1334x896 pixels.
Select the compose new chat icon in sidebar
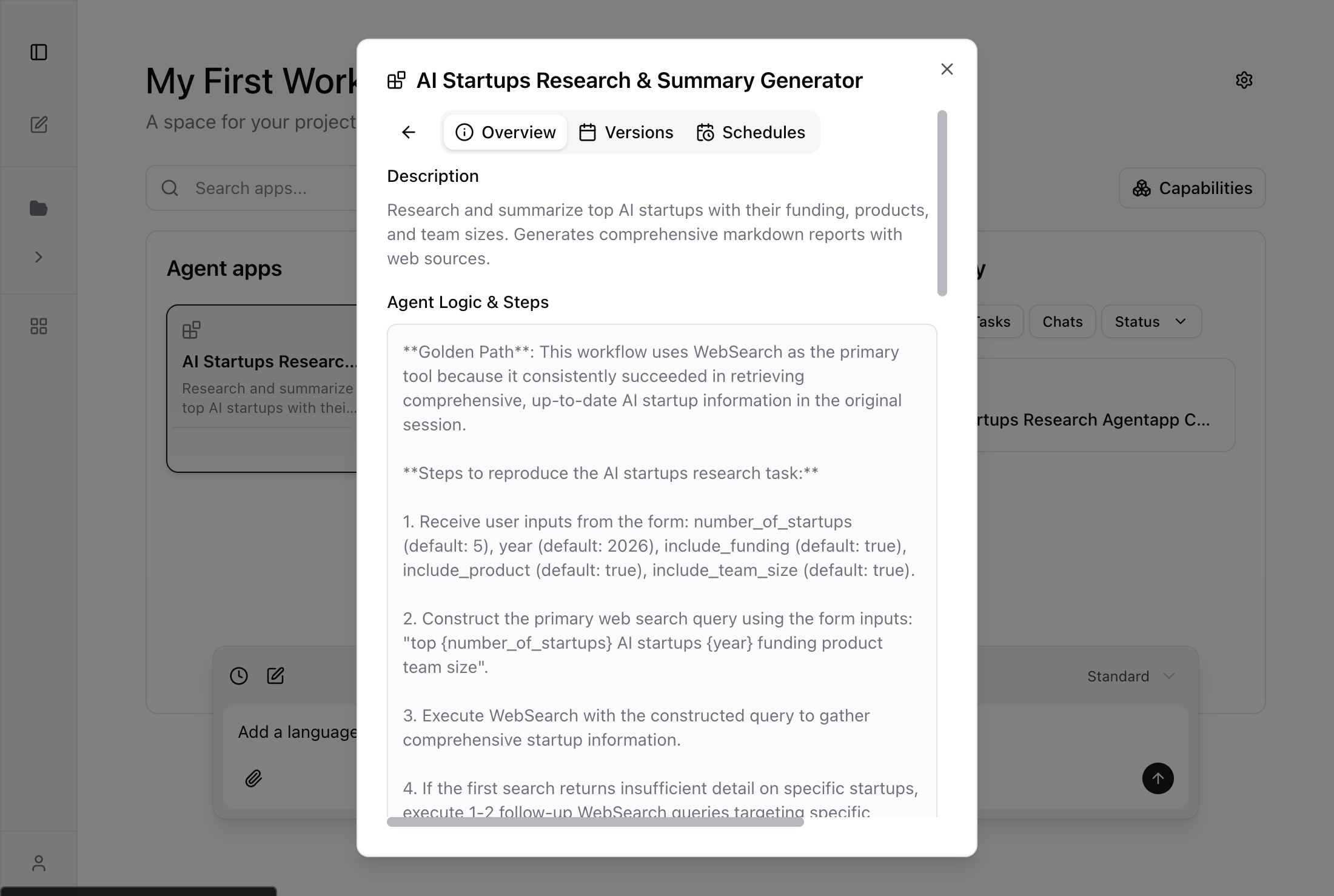(39, 125)
